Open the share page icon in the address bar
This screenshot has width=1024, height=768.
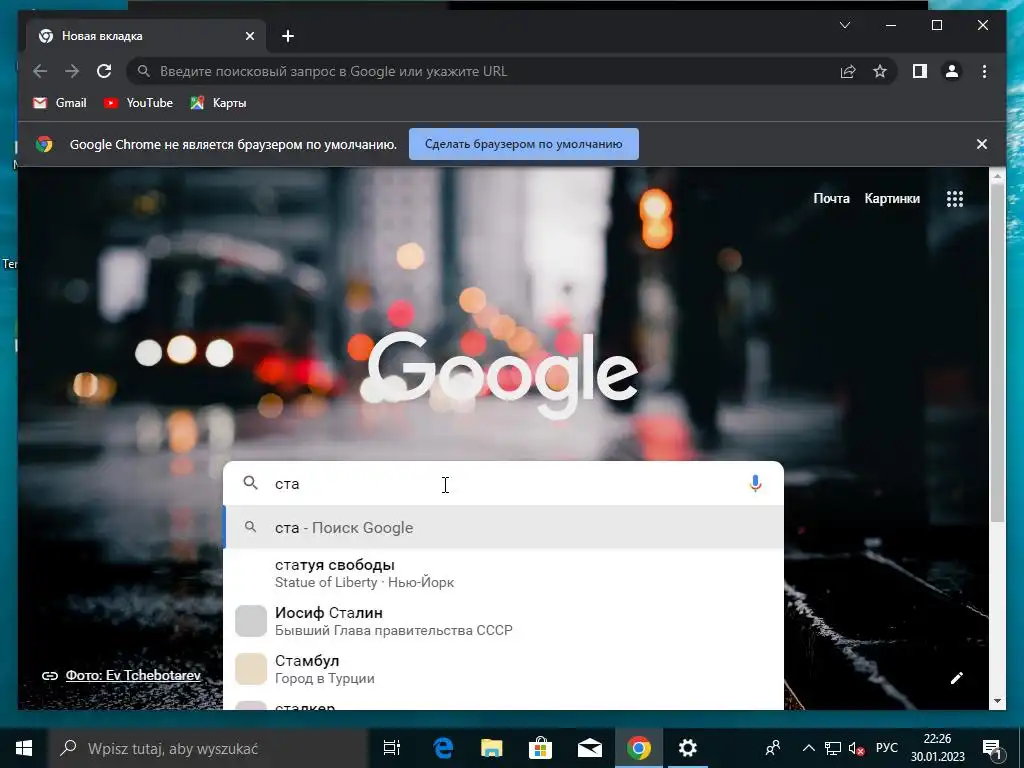[848, 71]
